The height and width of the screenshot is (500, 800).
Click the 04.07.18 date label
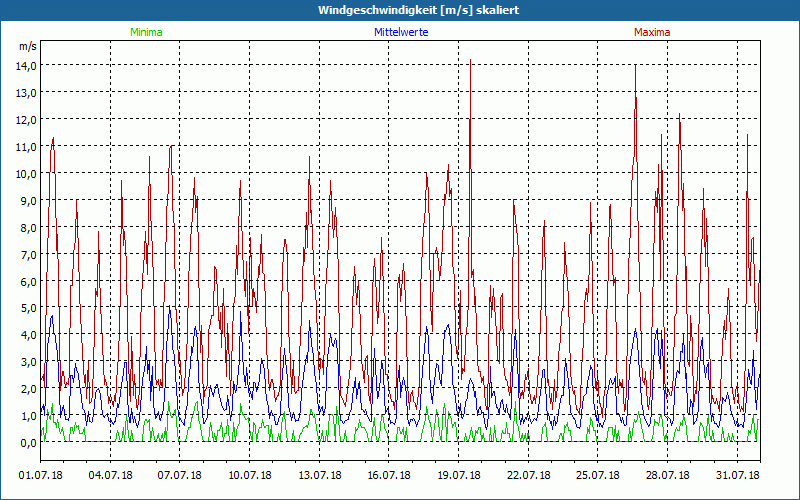coord(110,475)
